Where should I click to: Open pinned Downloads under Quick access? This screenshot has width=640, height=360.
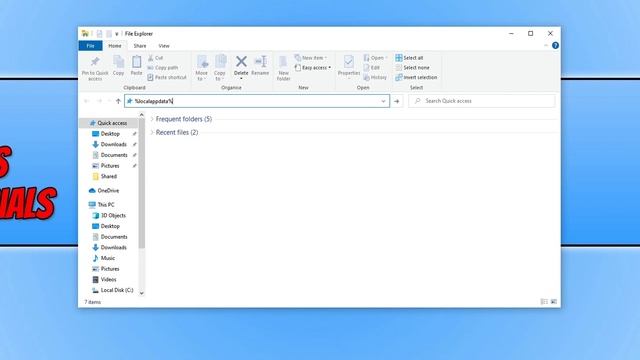(113, 144)
